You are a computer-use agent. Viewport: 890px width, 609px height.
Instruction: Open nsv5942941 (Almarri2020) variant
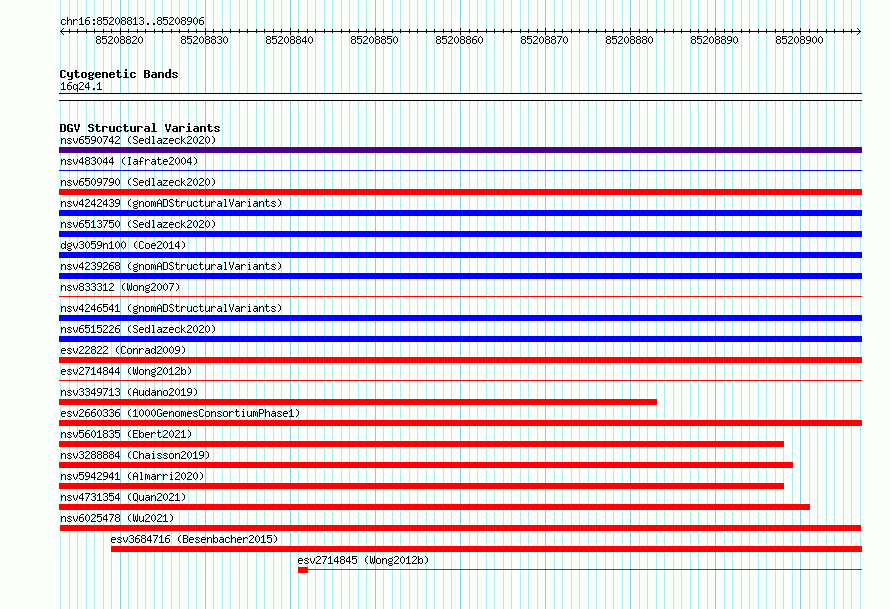pyautogui.click(x=132, y=476)
